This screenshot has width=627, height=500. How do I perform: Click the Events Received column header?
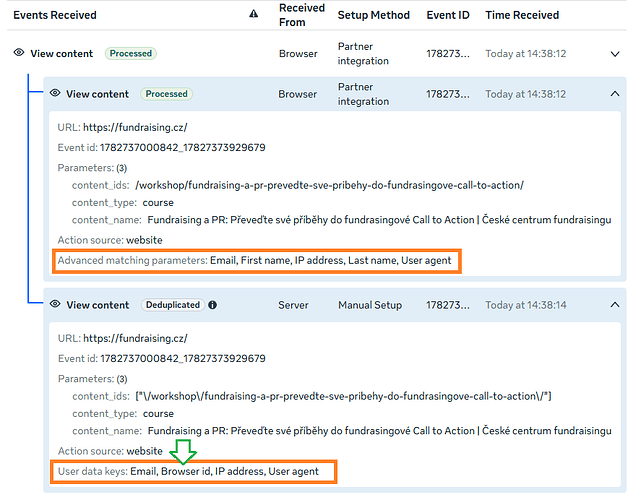(x=55, y=15)
